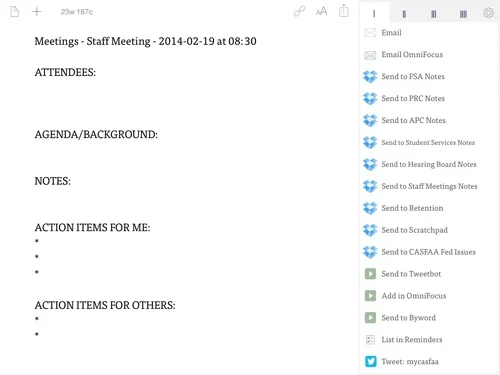
Task: Switch to the second actions group tab
Action: click(404, 14)
